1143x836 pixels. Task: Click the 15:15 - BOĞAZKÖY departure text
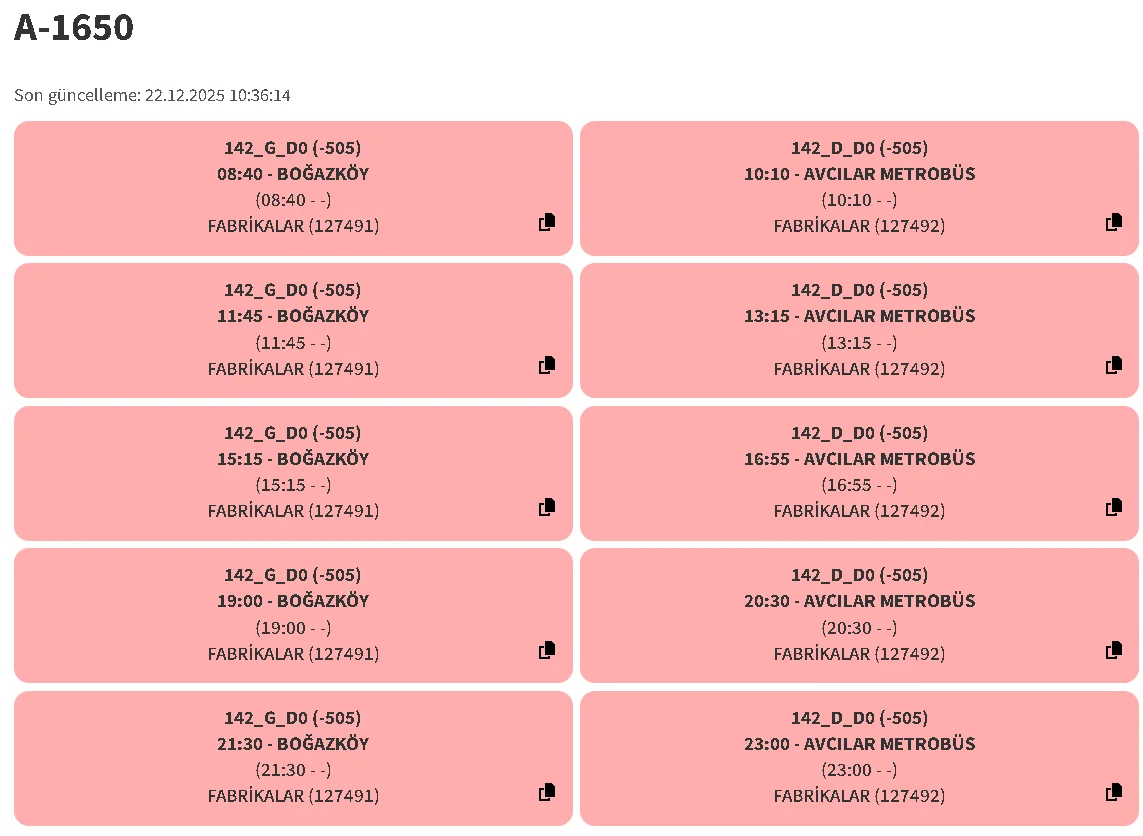point(293,459)
